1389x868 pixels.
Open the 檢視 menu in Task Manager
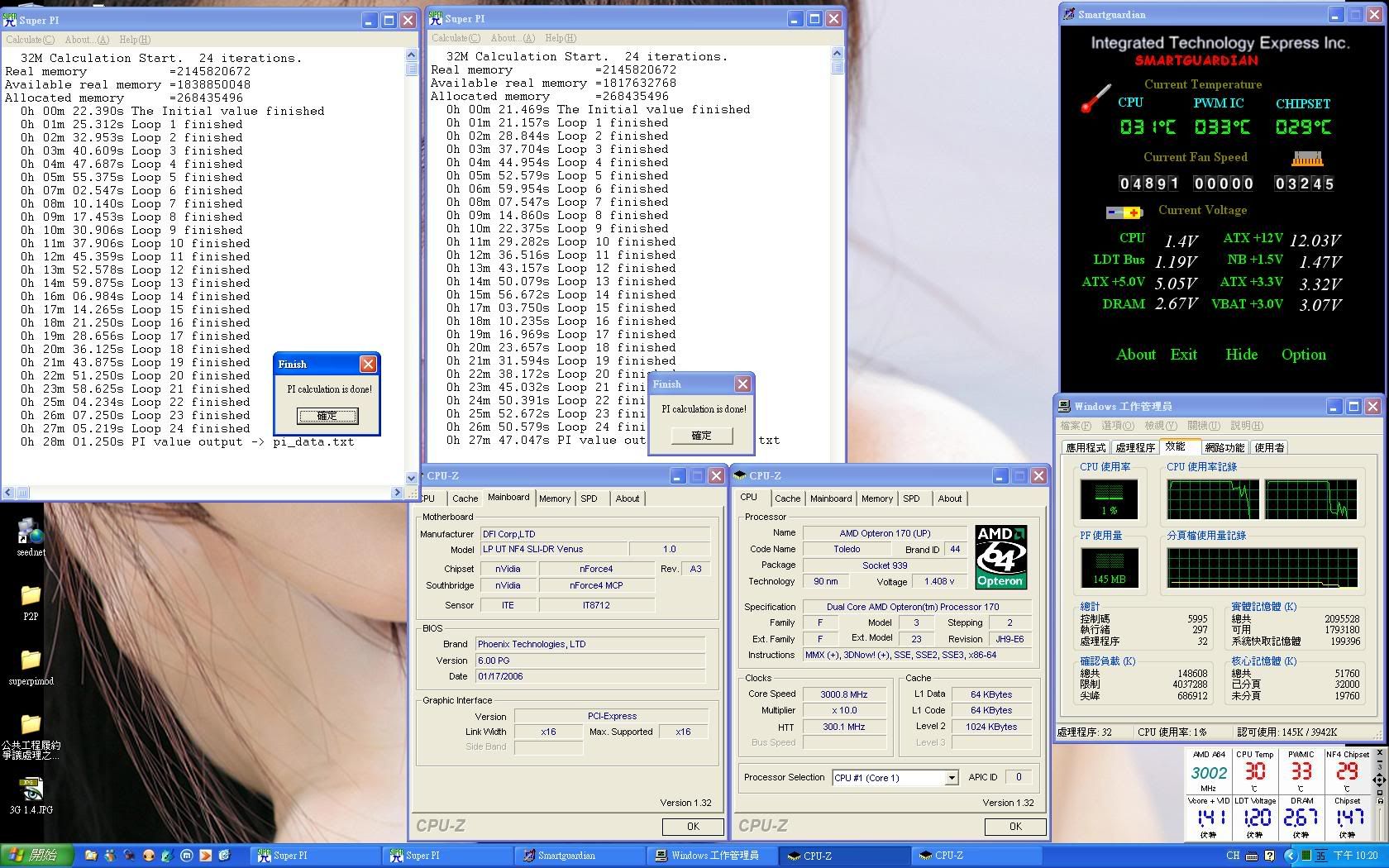[1160, 426]
